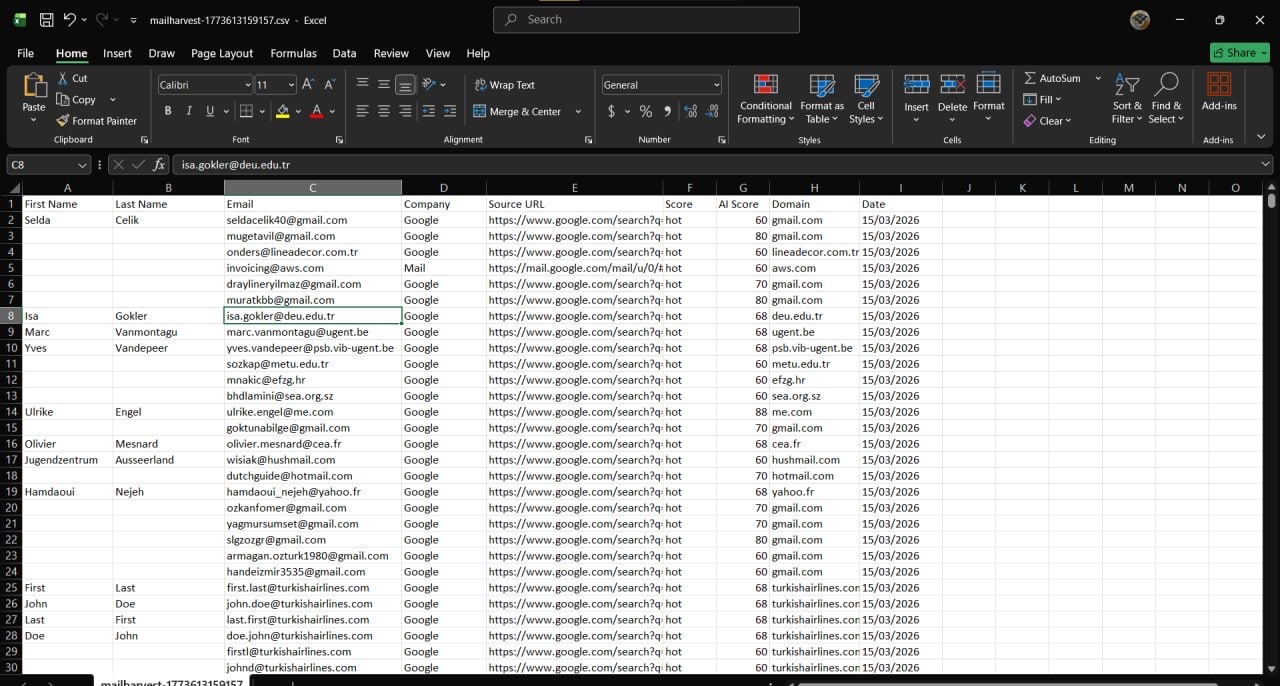The width and height of the screenshot is (1280, 686).
Task: Switch to the Formulas ribbon tab
Action: coord(293,53)
